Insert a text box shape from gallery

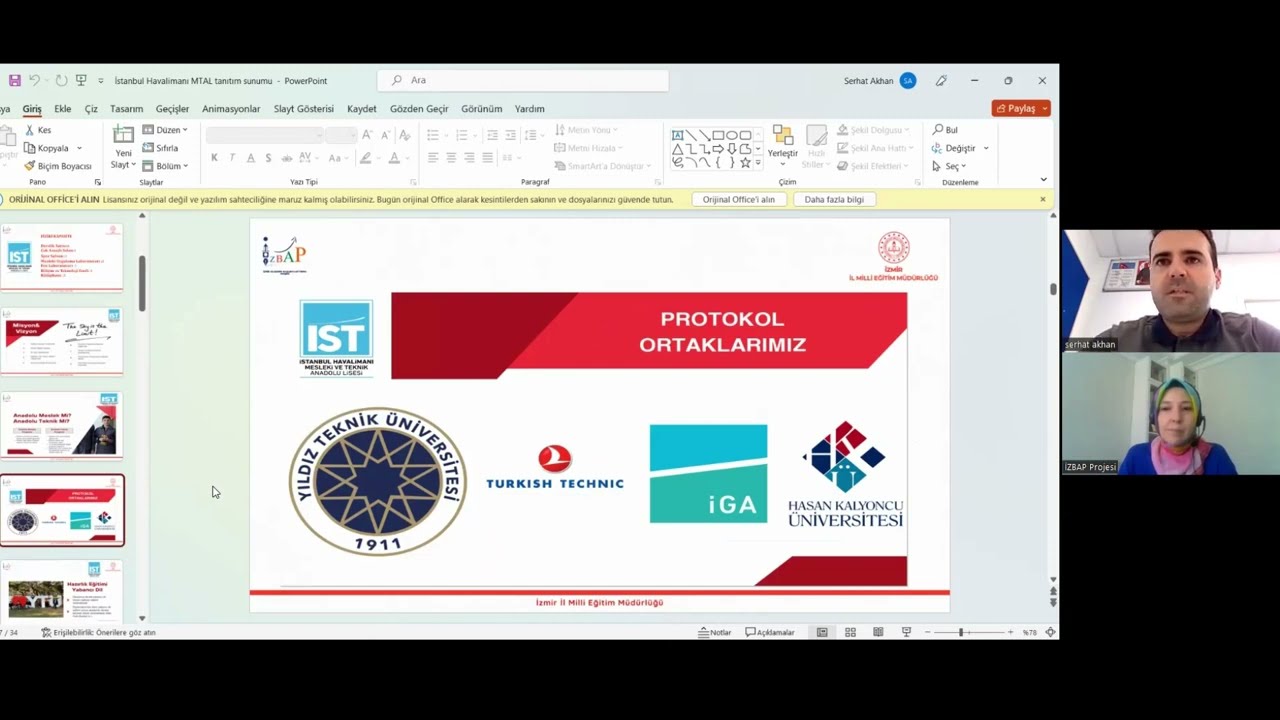pos(678,135)
